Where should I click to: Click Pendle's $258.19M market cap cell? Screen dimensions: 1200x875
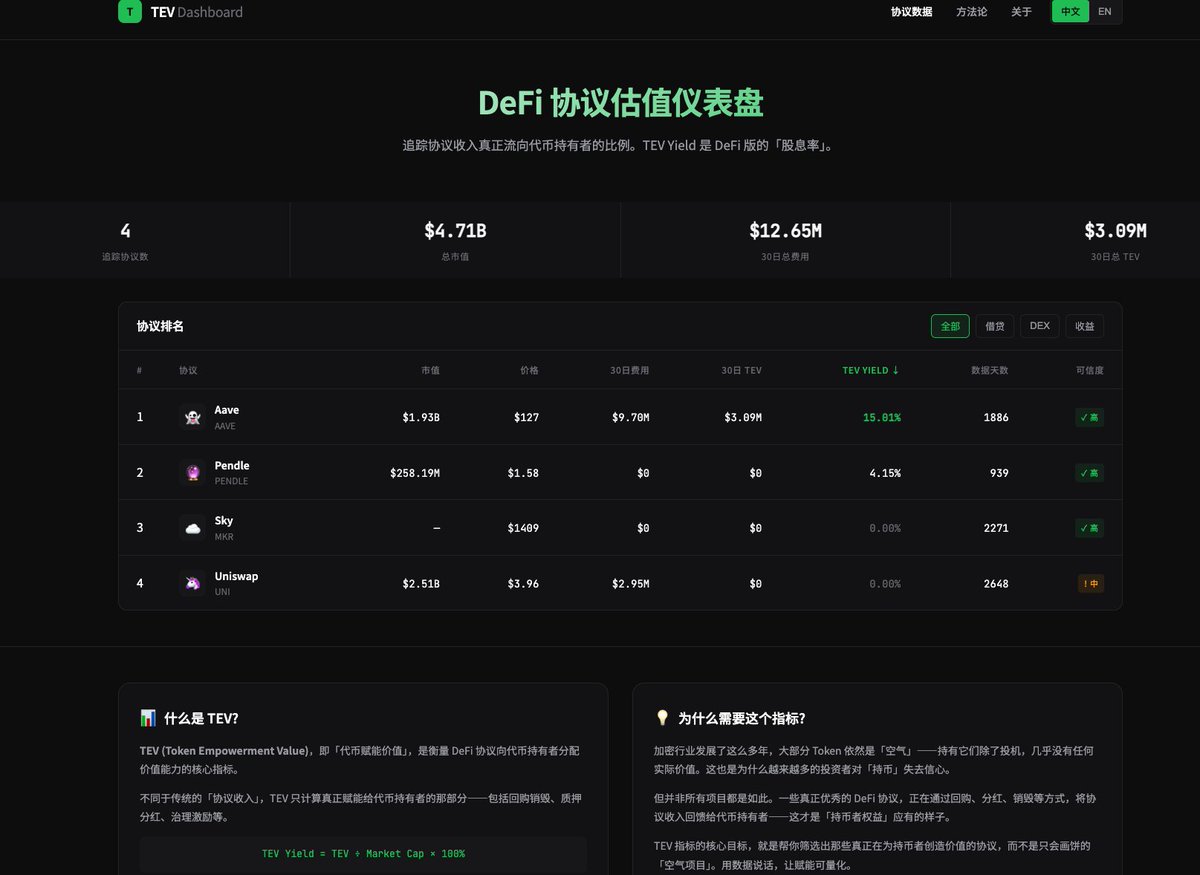[415, 473]
